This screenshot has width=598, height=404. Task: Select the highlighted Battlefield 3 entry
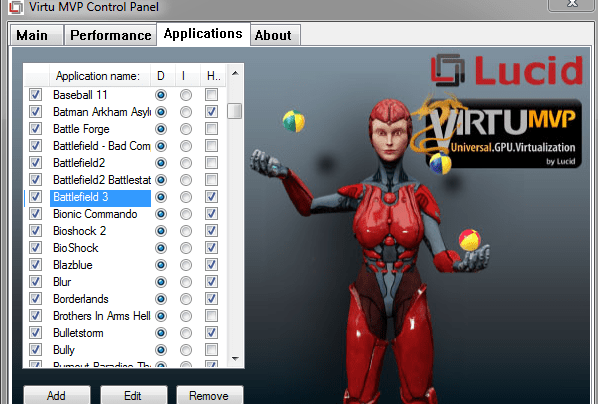100,197
